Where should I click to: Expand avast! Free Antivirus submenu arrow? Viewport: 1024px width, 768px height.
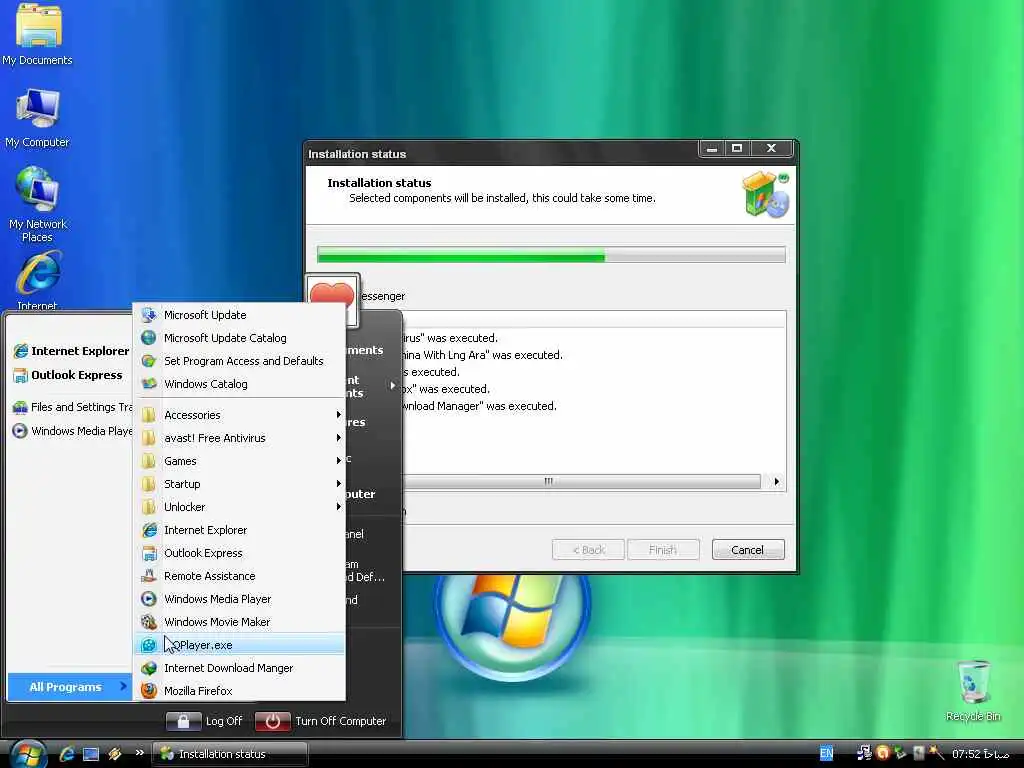point(338,438)
